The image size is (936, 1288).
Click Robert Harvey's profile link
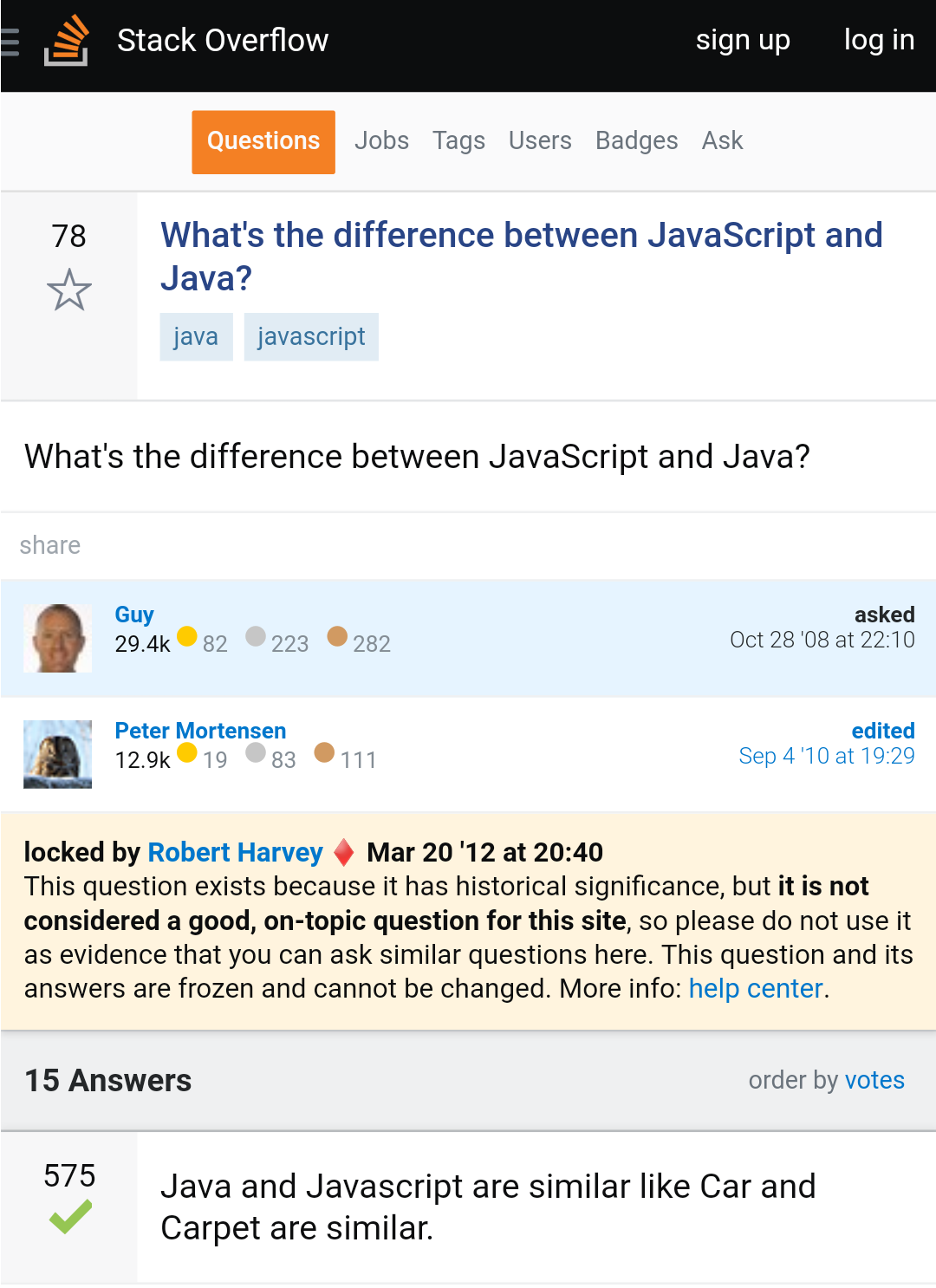(x=234, y=852)
